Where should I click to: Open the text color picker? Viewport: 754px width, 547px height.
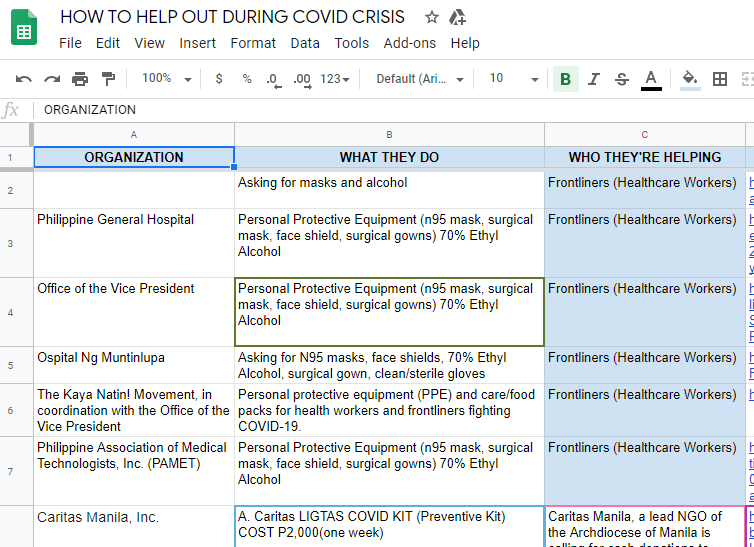pyautogui.click(x=651, y=80)
